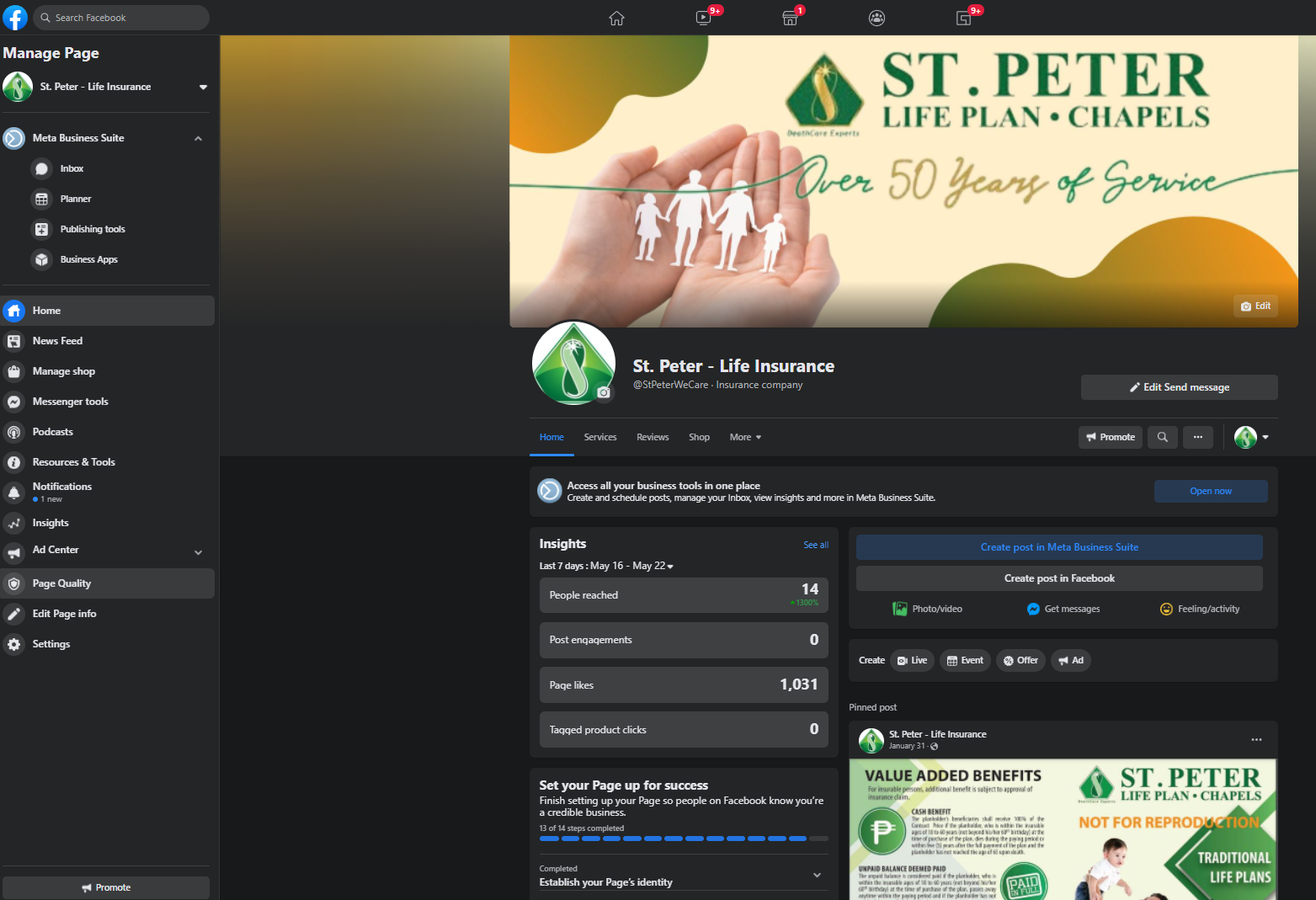Viewport: 1316px width, 900px height.
Task: Click the Facebook logo icon
Action: (15, 18)
